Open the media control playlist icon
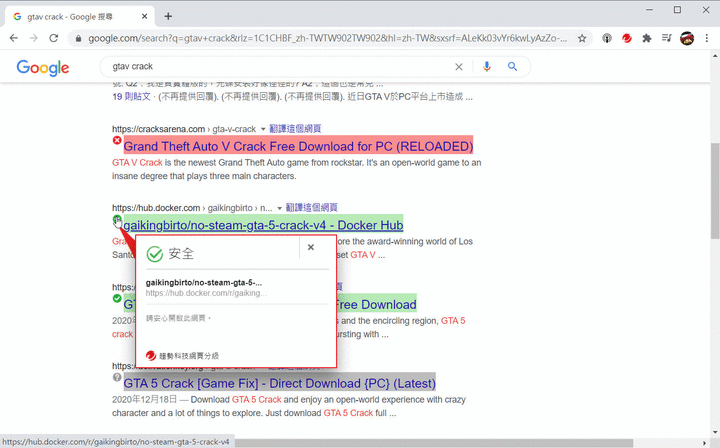Viewport: 720px width, 448px height. pos(667,38)
